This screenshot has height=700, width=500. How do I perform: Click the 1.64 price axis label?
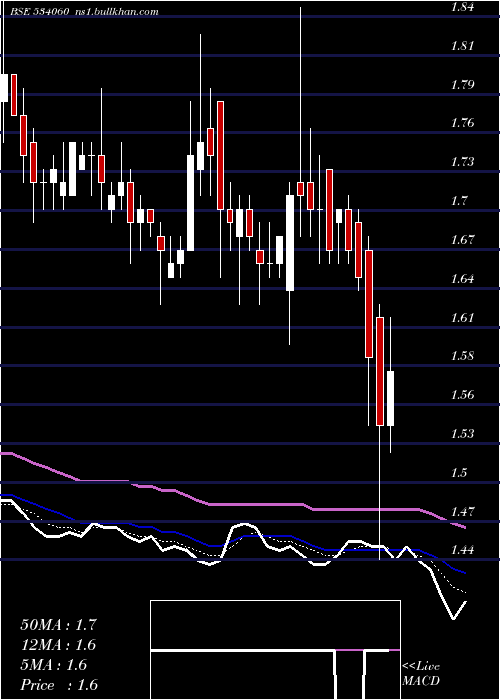pyautogui.click(x=462, y=279)
